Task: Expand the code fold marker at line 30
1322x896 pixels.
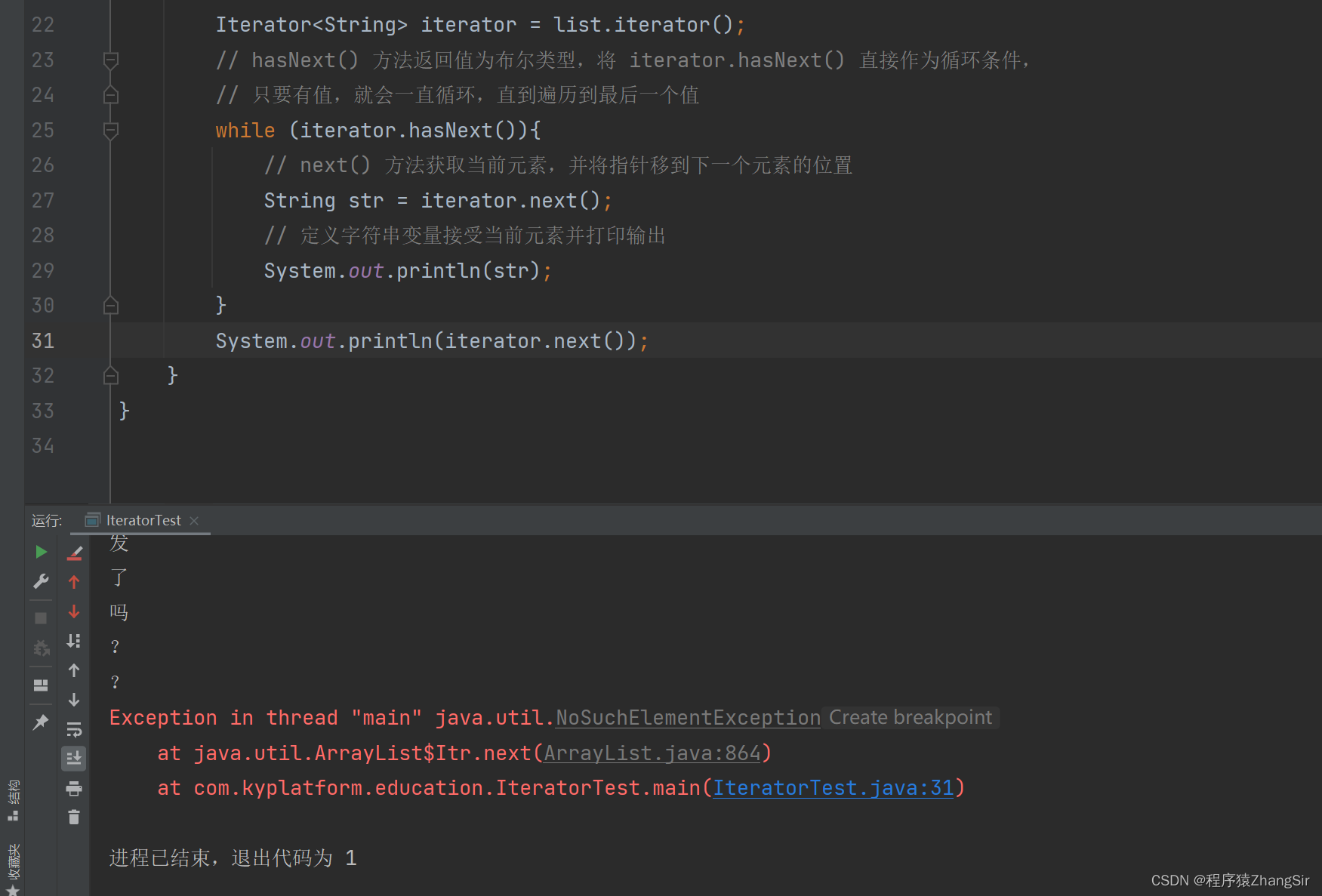Action: point(110,305)
